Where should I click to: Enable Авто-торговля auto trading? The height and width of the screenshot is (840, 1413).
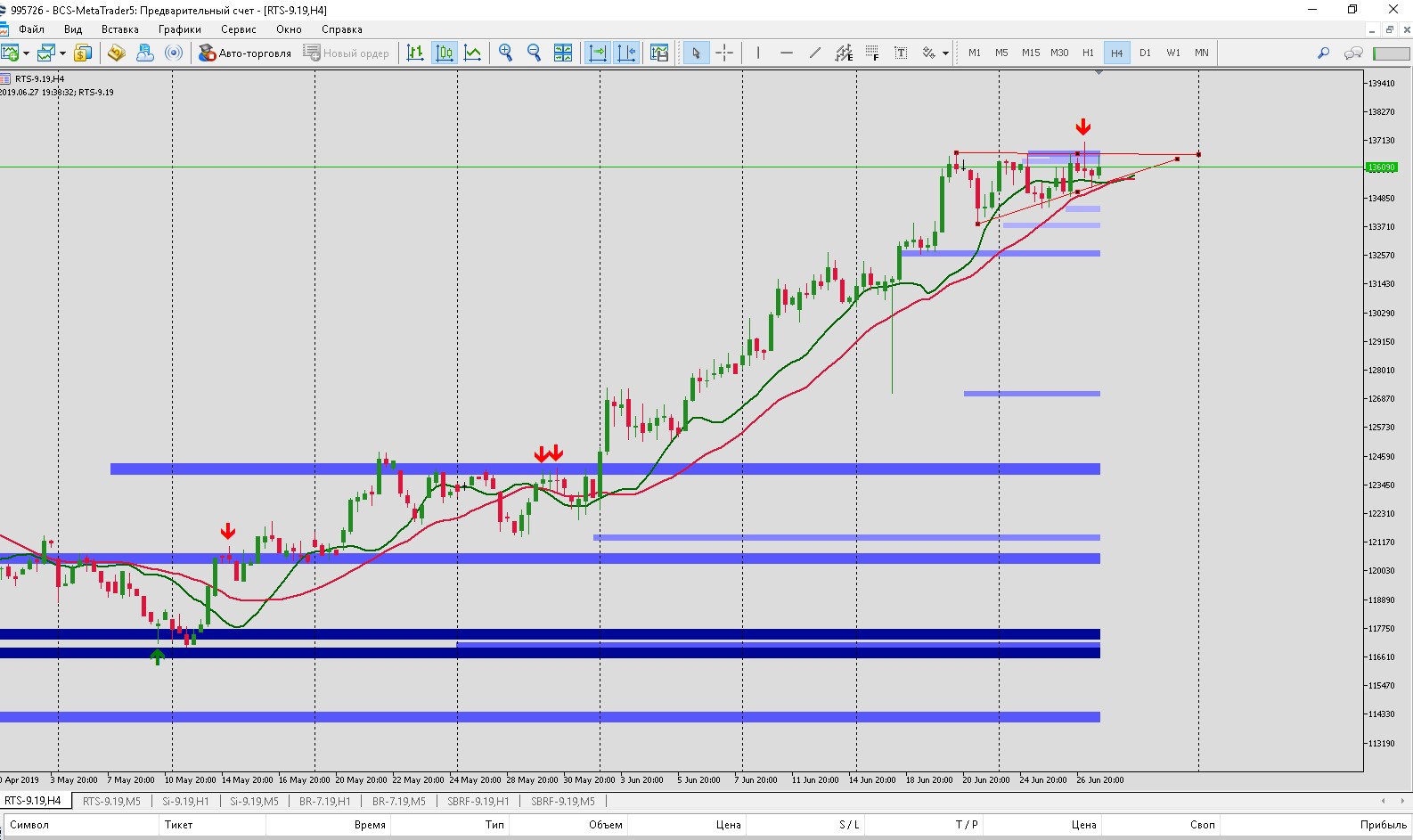(x=245, y=53)
